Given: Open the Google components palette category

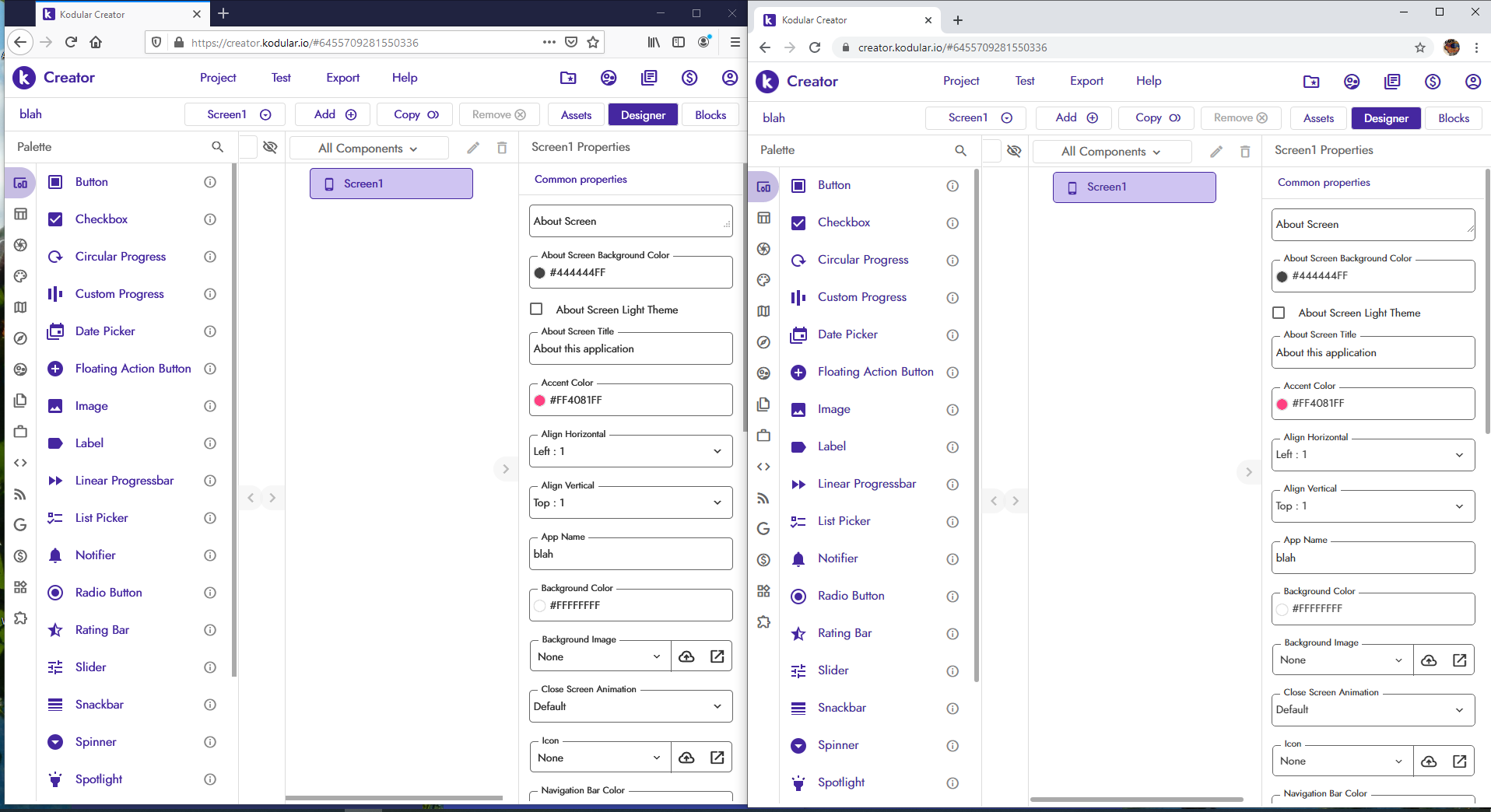Looking at the screenshot, I should point(20,525).
